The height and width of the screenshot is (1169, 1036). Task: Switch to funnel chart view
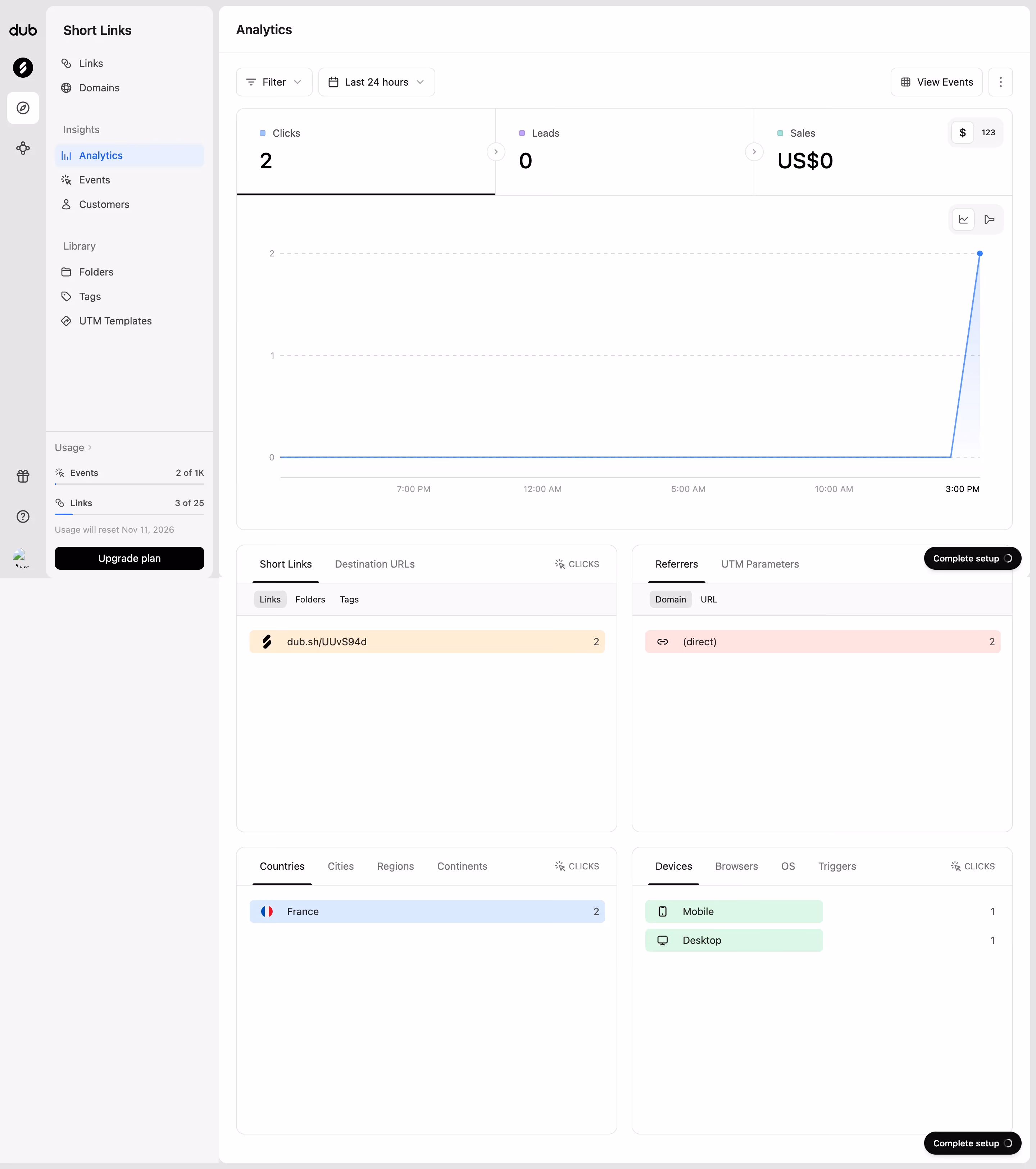pyautogui.click(x=990, y=220)
